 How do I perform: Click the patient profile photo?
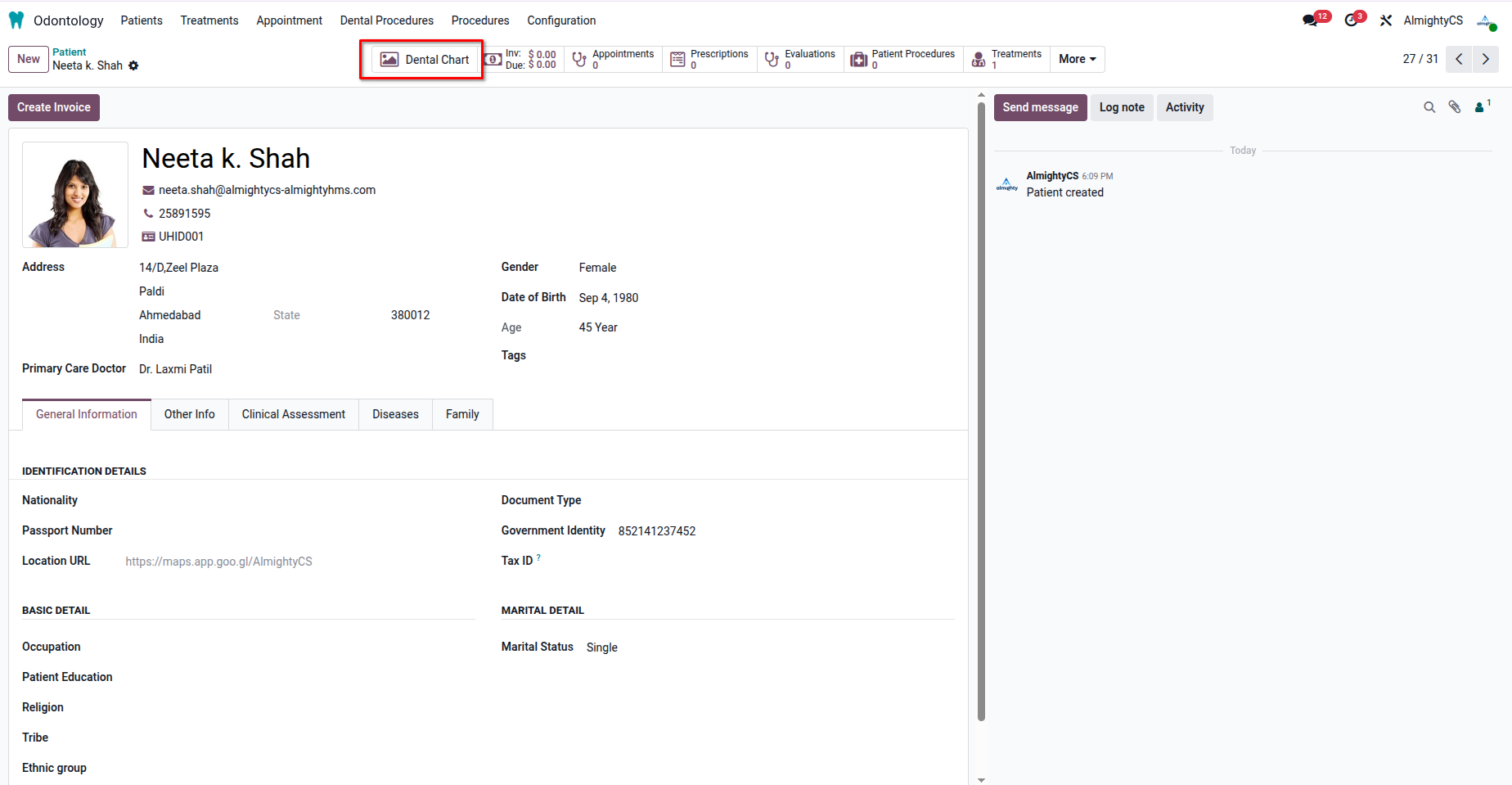tap(75, 195)
